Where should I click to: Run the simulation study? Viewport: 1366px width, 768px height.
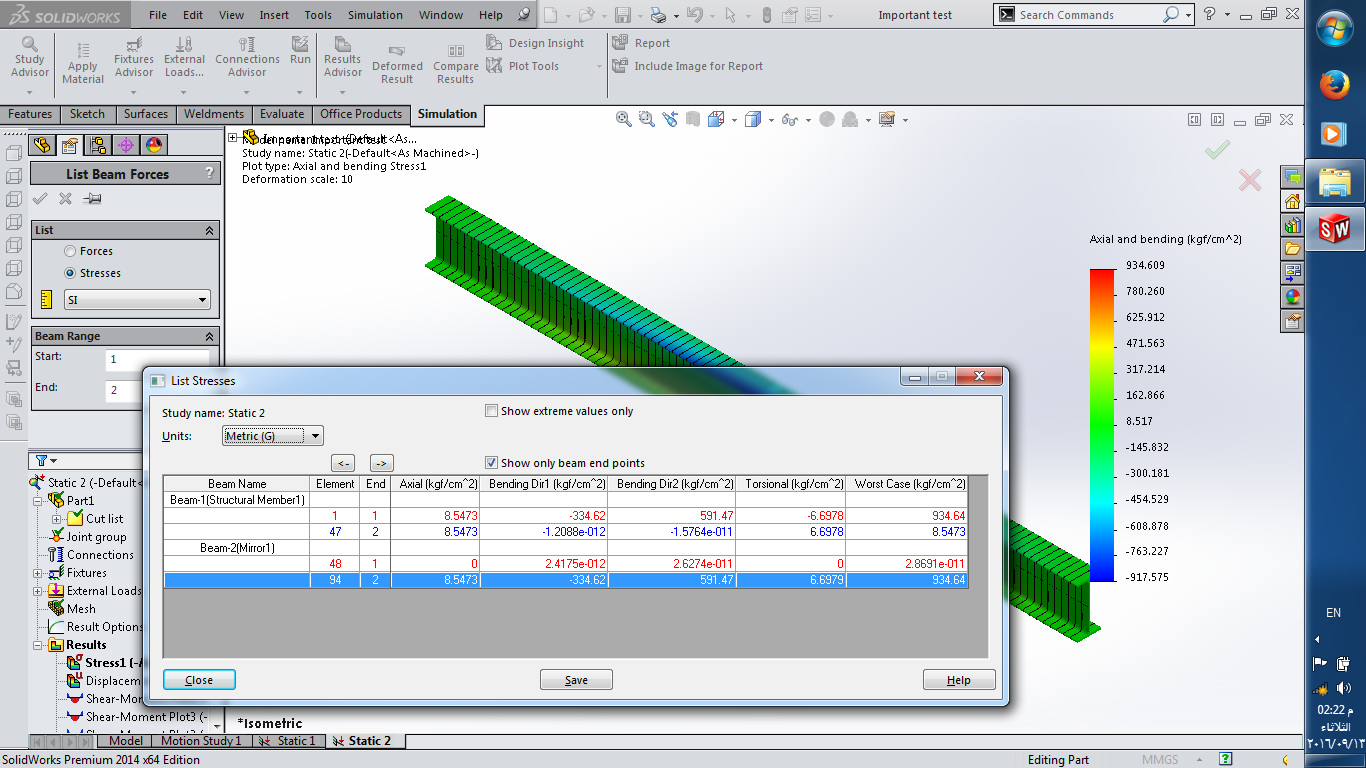coord(300,51)
